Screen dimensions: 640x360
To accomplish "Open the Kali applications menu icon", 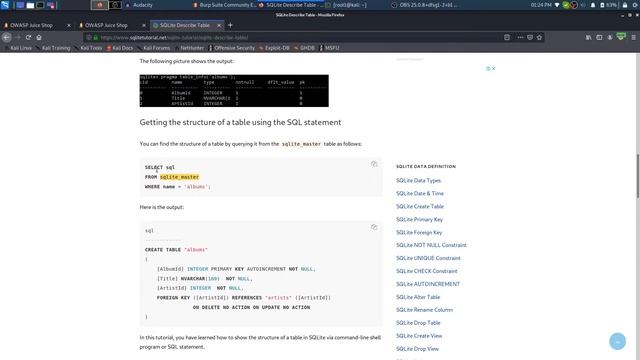I will [5, 5].
